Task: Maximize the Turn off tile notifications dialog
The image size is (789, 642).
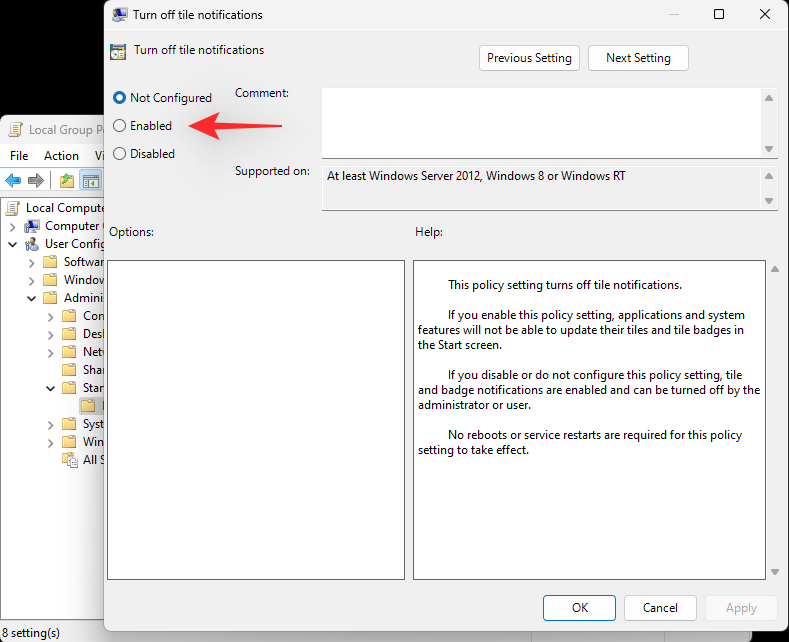Action: tap(719, 14)
